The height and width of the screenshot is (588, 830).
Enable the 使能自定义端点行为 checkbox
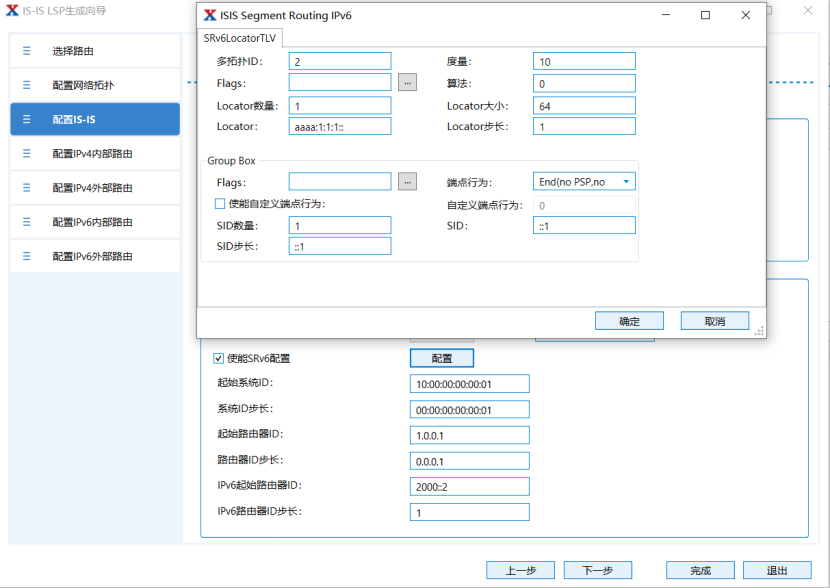(220, 204)
